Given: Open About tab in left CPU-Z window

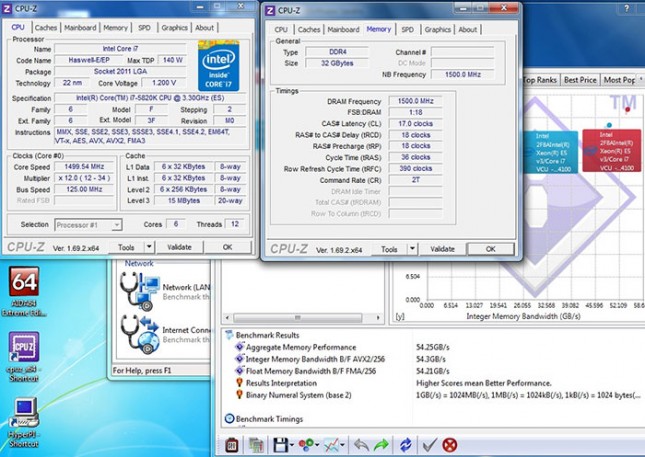Looking at the screenshot, I should coord(204,28).
